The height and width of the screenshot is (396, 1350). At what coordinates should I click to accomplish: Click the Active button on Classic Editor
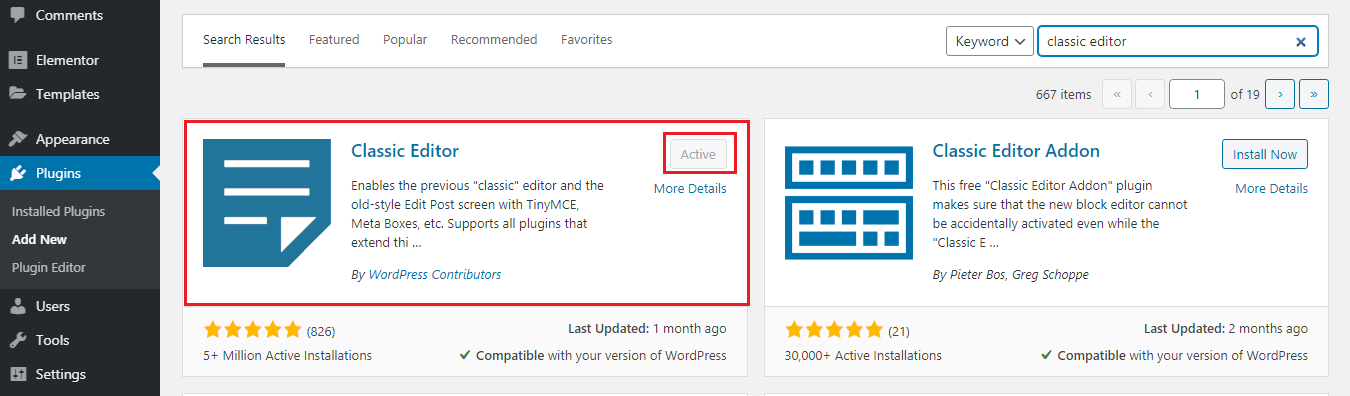[698, 154]
